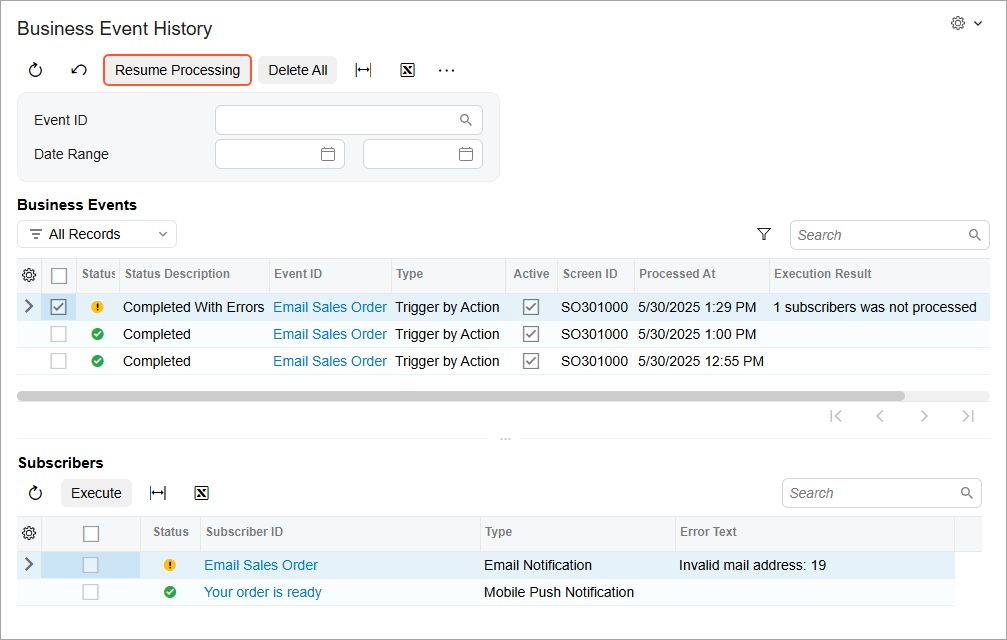Export Subscribers table to Excel

[x=201, y=493]
